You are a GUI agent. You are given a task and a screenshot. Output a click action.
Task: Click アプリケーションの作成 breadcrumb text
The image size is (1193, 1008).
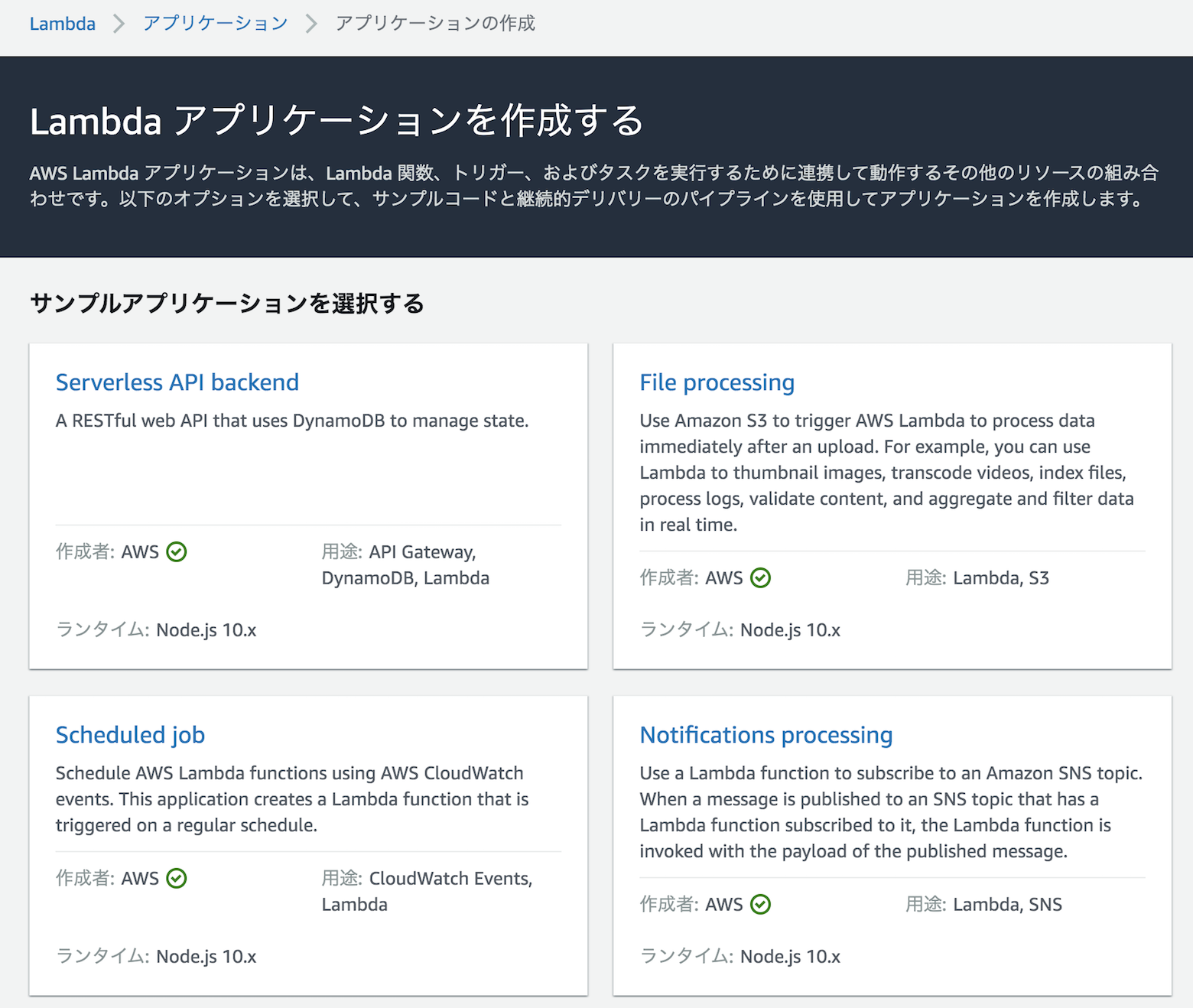coord(435,24)
